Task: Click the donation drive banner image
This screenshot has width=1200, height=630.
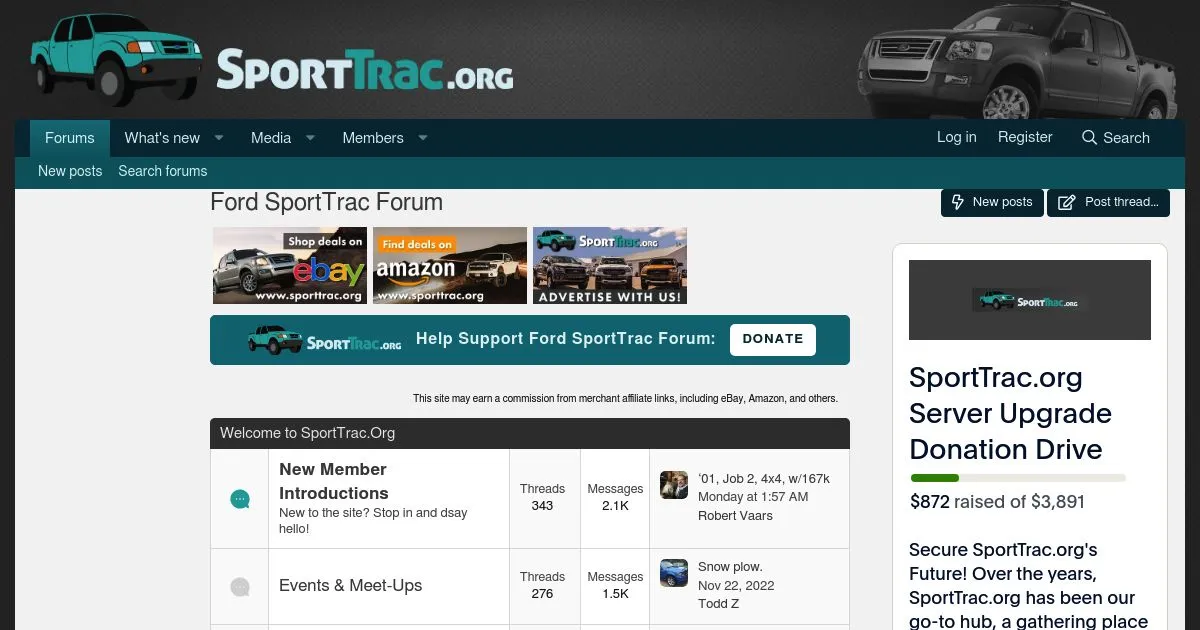Action: (x=1030, y=300)
